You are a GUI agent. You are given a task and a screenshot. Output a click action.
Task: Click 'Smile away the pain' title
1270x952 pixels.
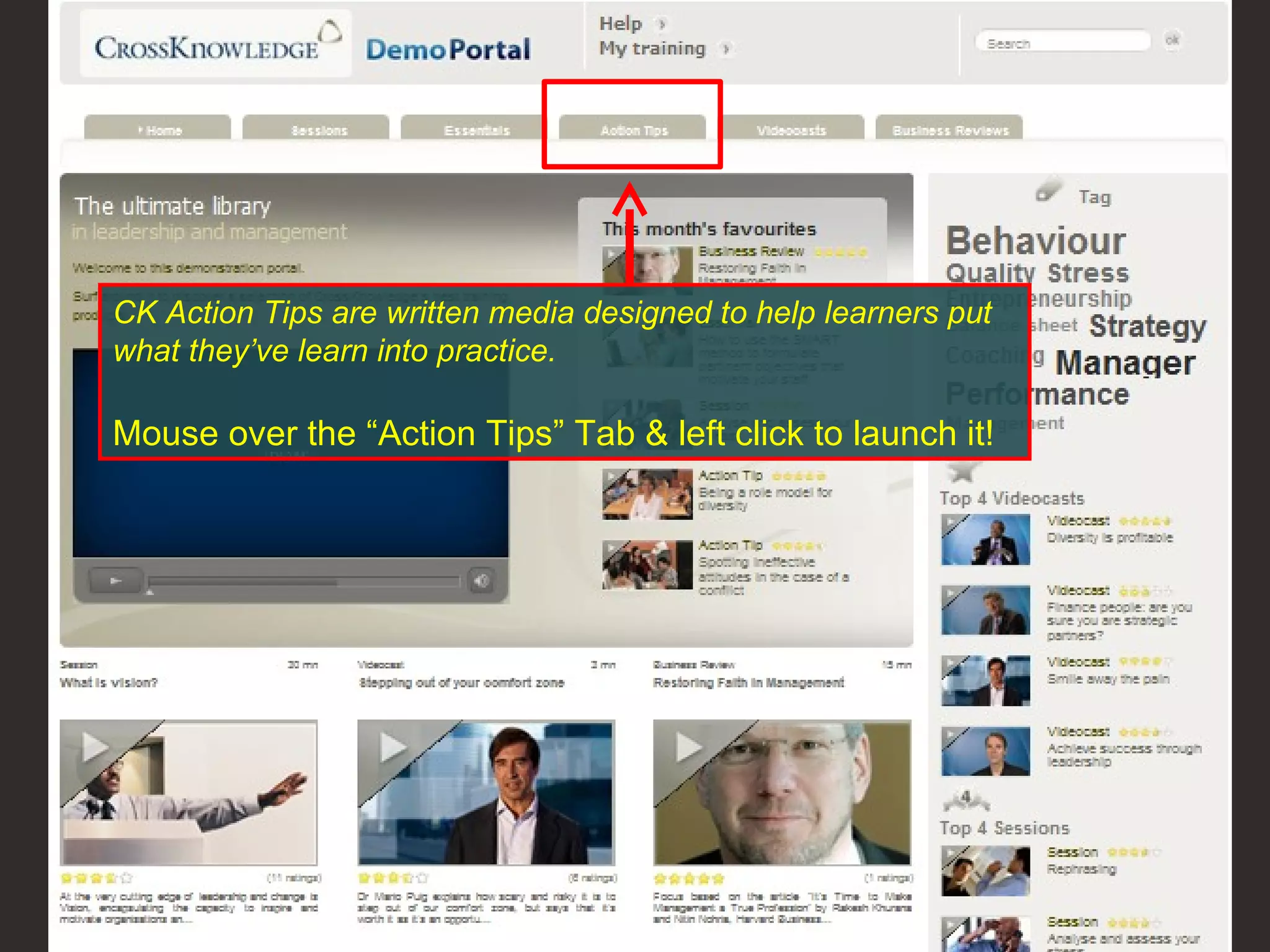1108,679
